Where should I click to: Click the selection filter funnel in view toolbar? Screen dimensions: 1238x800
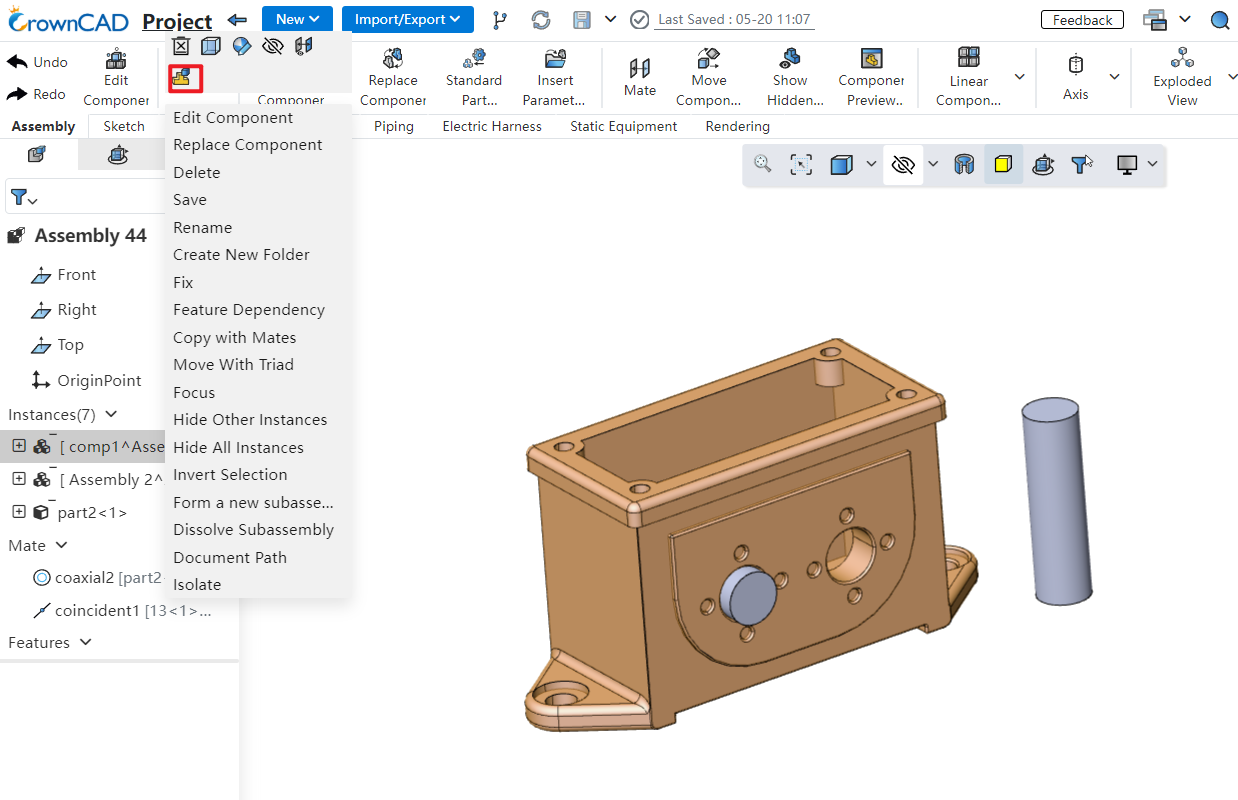click(1081, 165)
